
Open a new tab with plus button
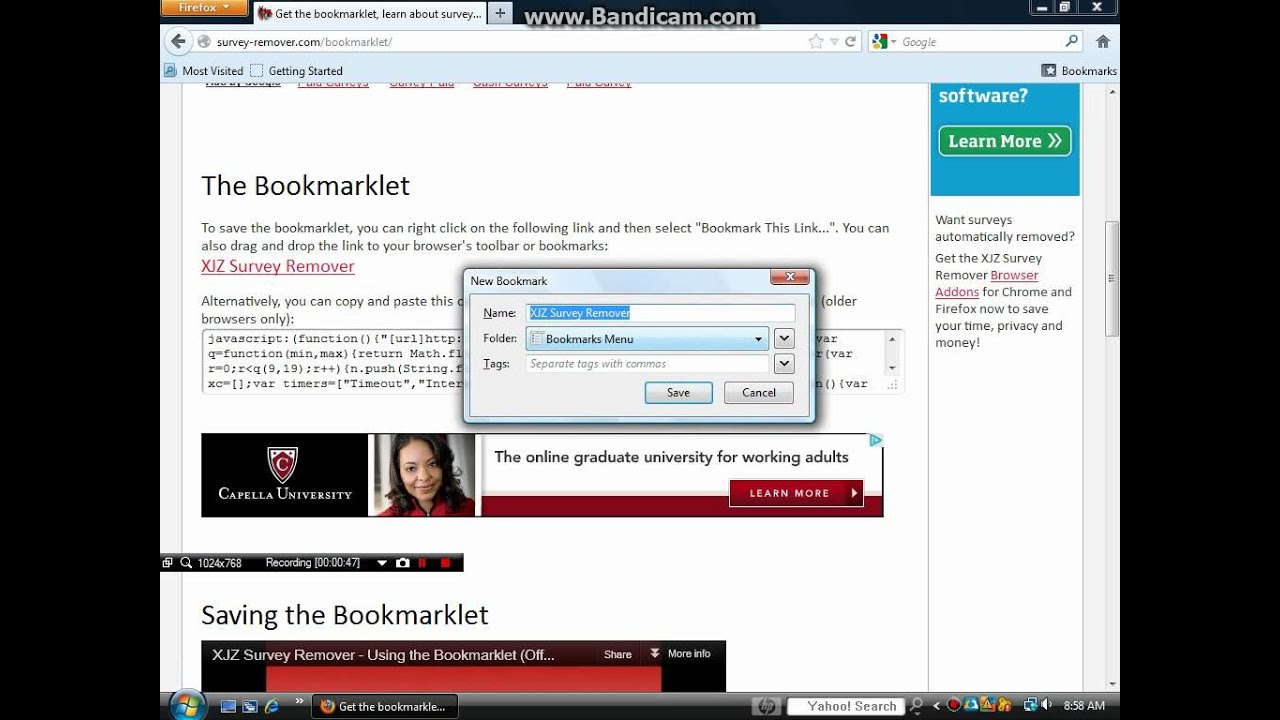500,13
